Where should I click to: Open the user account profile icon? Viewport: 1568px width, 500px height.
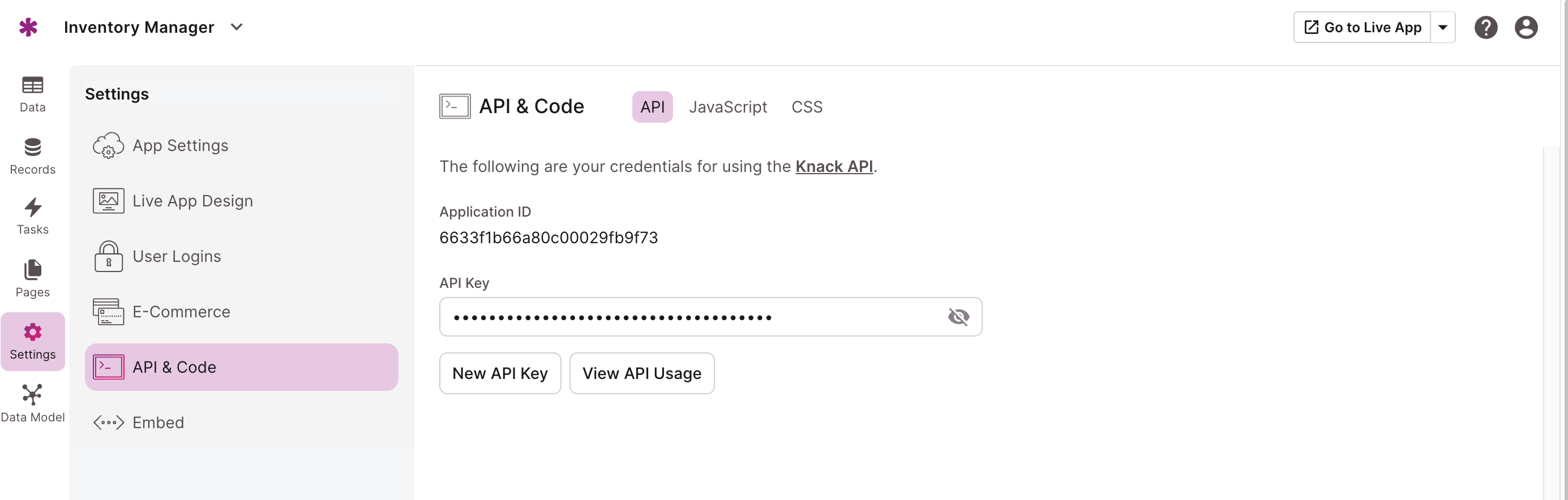pos(1526,27)
